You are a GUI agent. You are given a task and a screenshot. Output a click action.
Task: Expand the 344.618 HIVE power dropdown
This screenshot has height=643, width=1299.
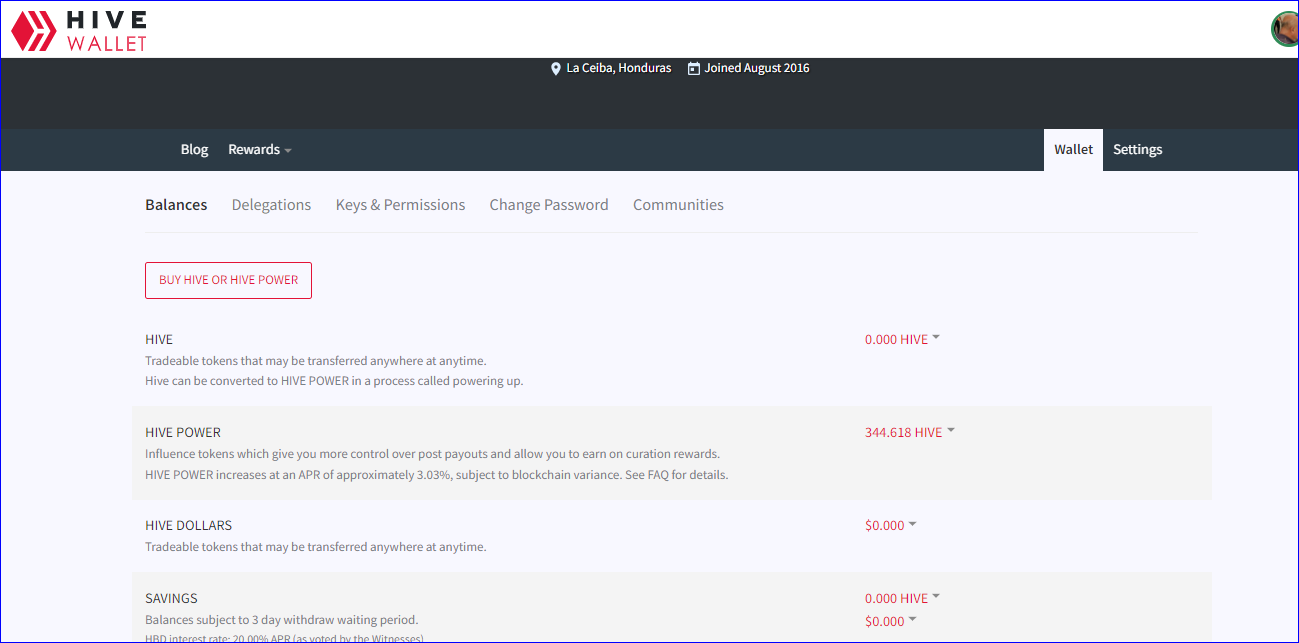click(910, 432)
